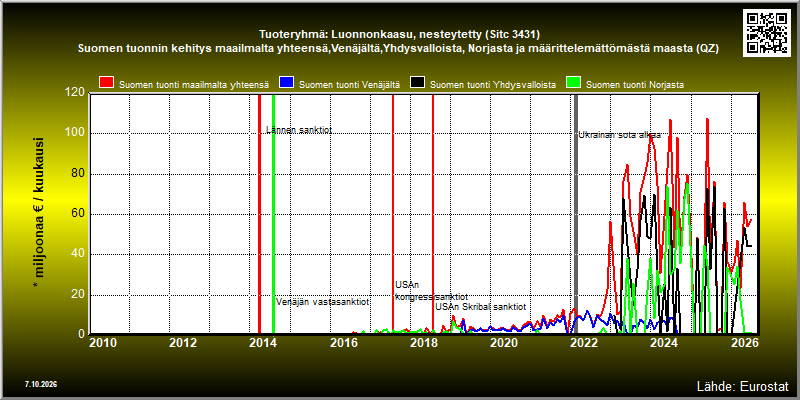The image size is (800, 400).
Task: Click the chart title Tuoteryhmä: Luonnonkaasu
Action: pos(399,35)
